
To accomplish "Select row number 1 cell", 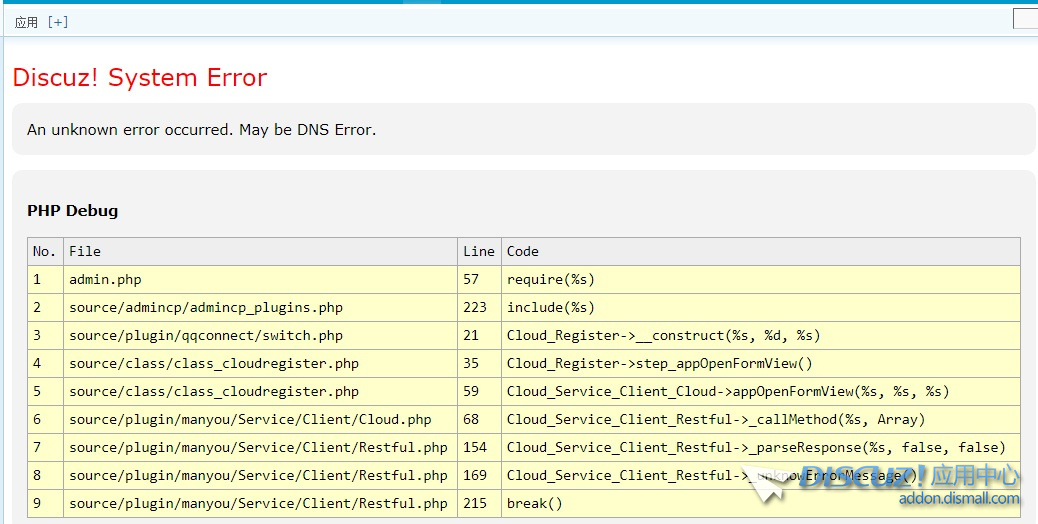I will [x=46, y=279].
